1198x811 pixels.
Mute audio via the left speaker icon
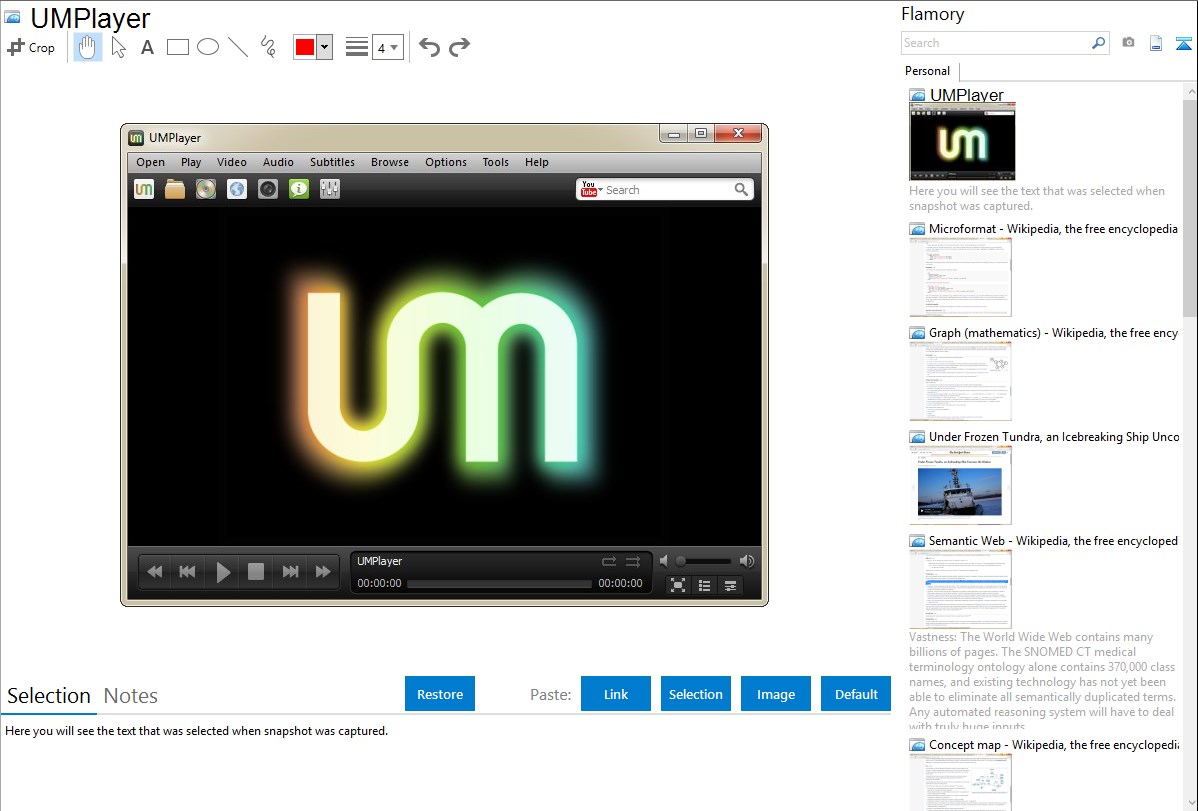point(664,561)
